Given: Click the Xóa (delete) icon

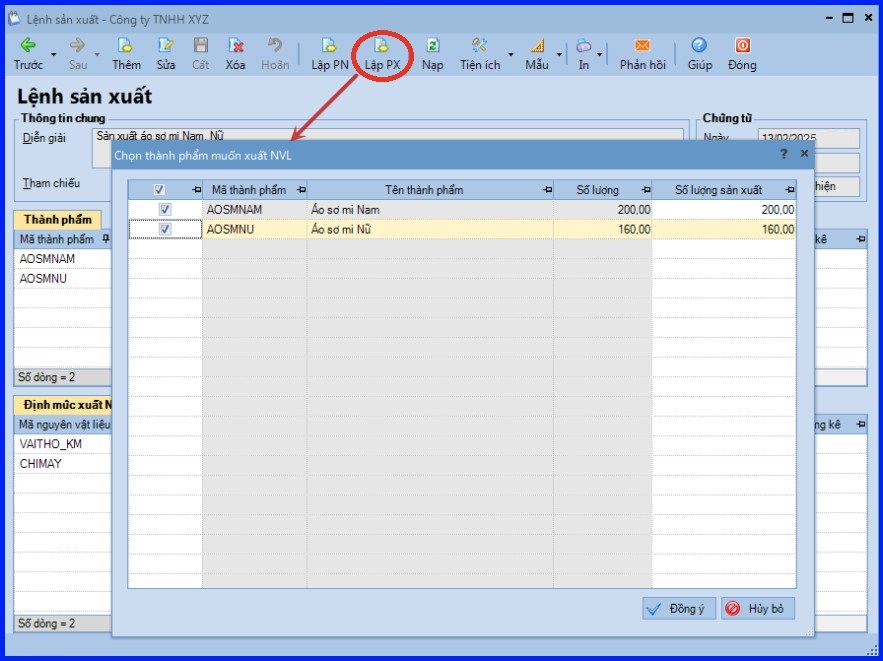Looking at the screenshot, I should click(x=236, y=46).
